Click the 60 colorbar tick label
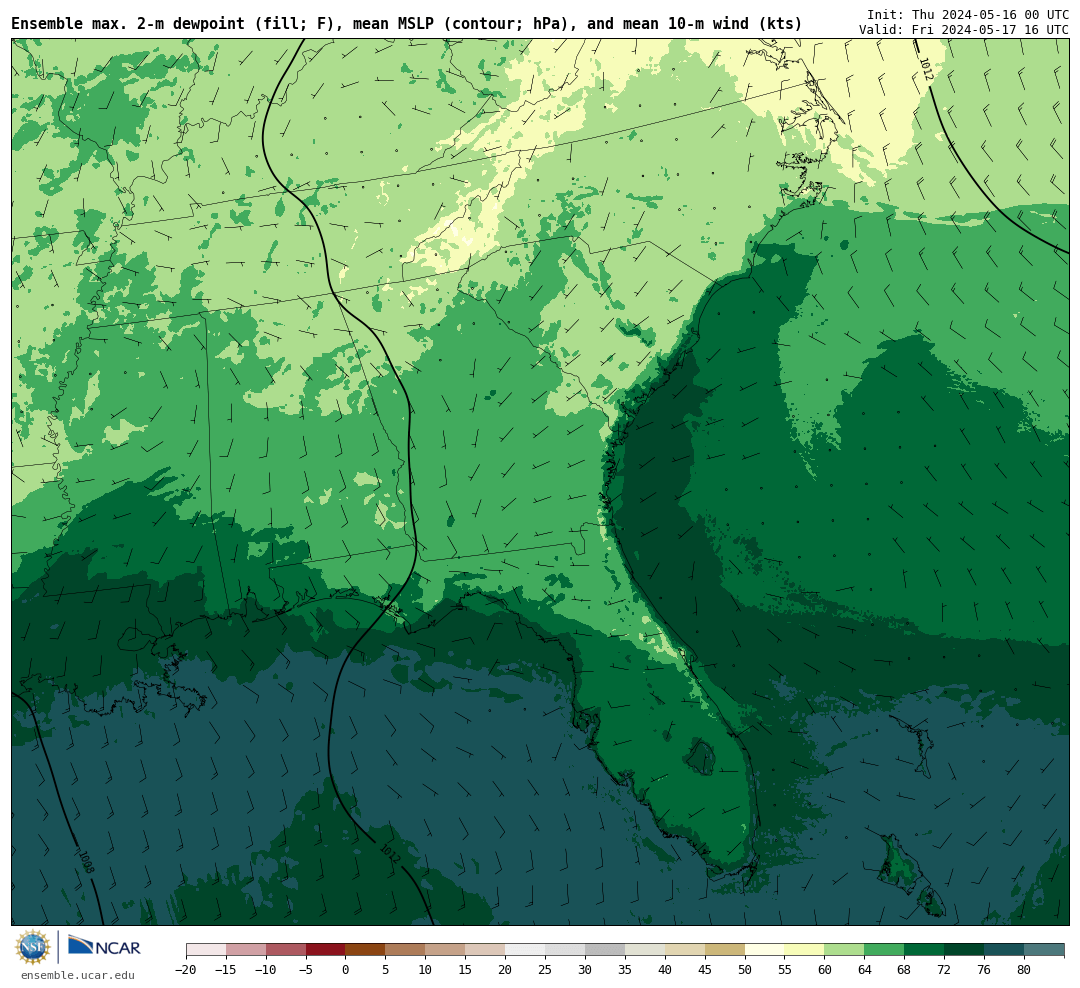This screenshot has height=988, width=1080. pos(825,969)
